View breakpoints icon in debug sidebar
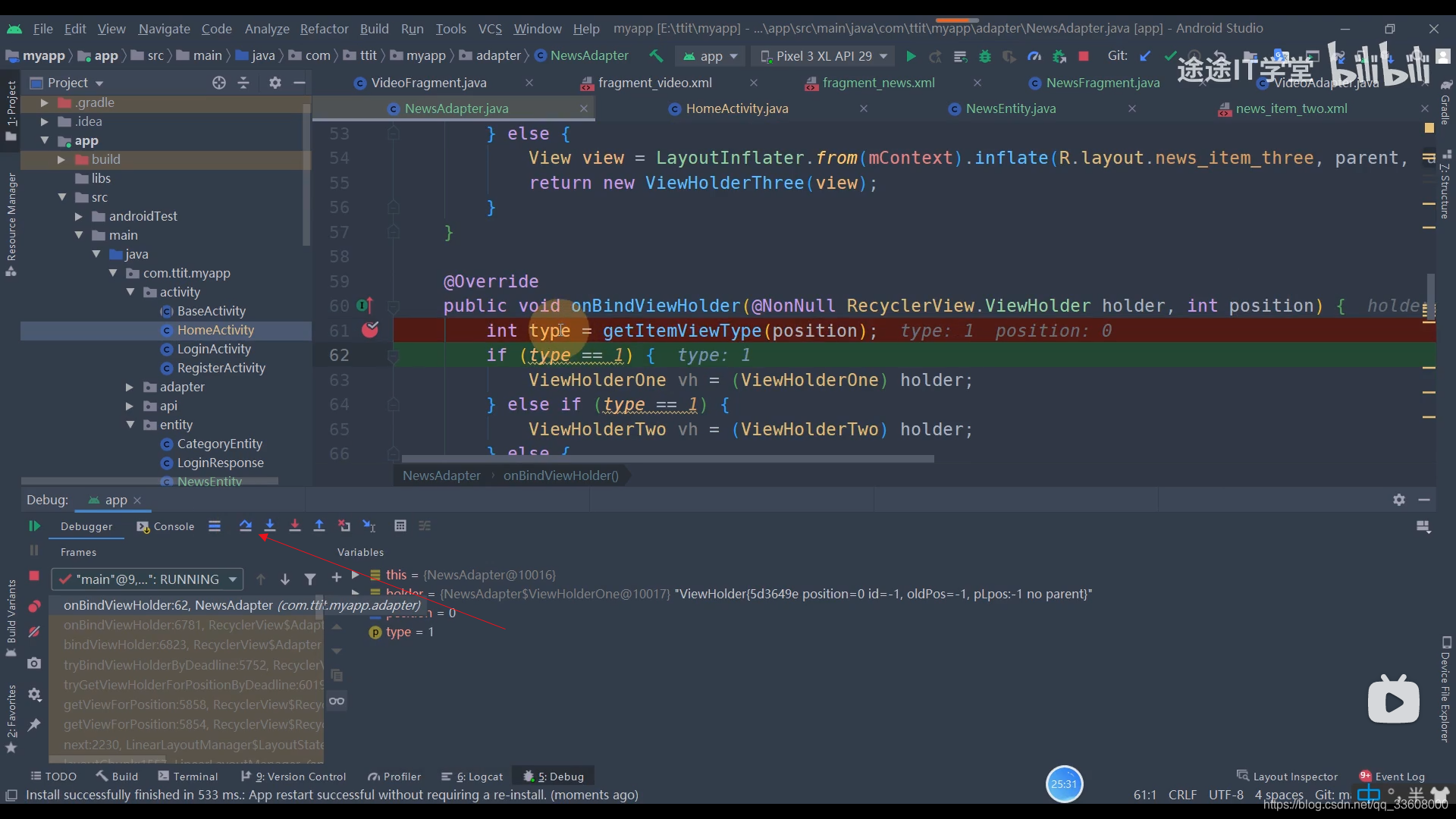The image size is (1456, 819). 34,606
